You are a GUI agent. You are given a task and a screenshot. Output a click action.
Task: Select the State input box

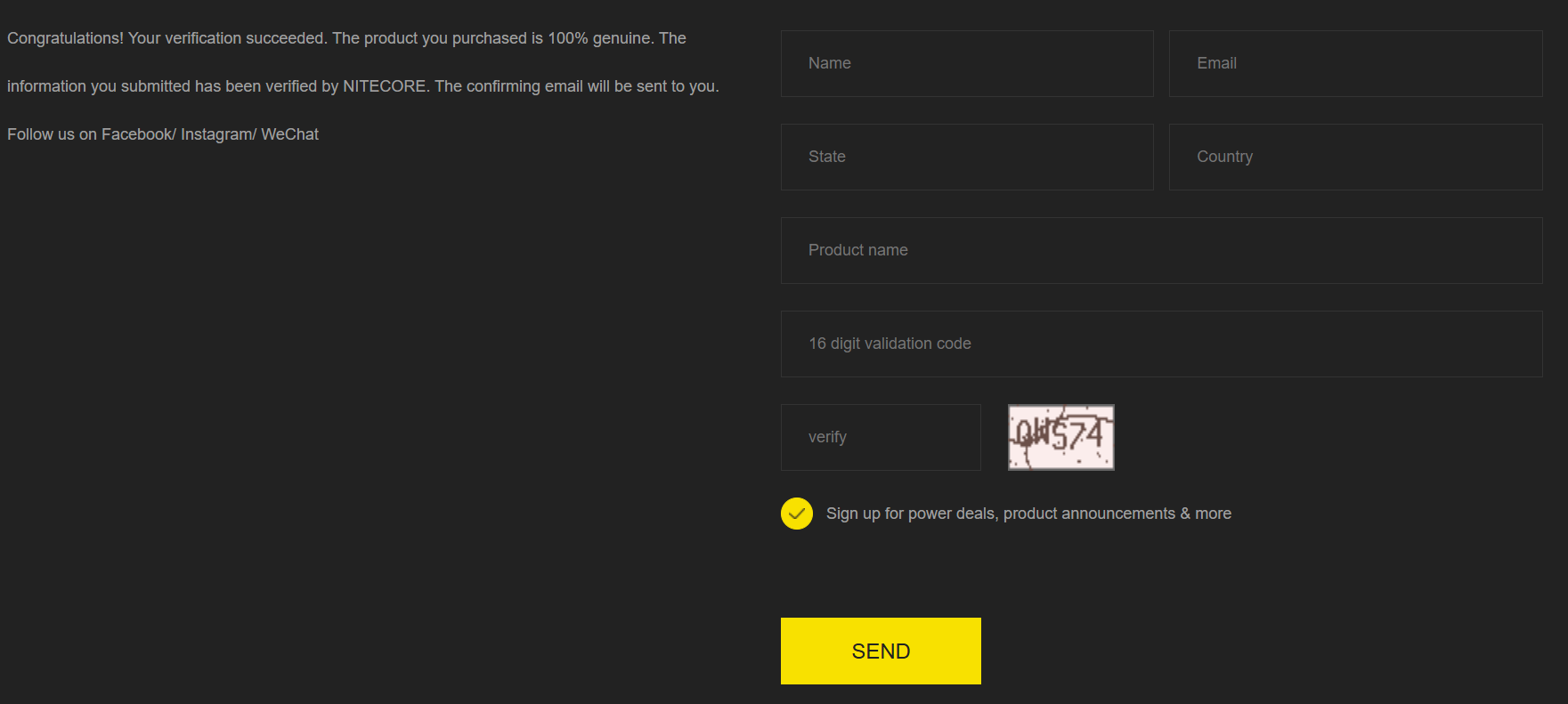pos(966,157)
